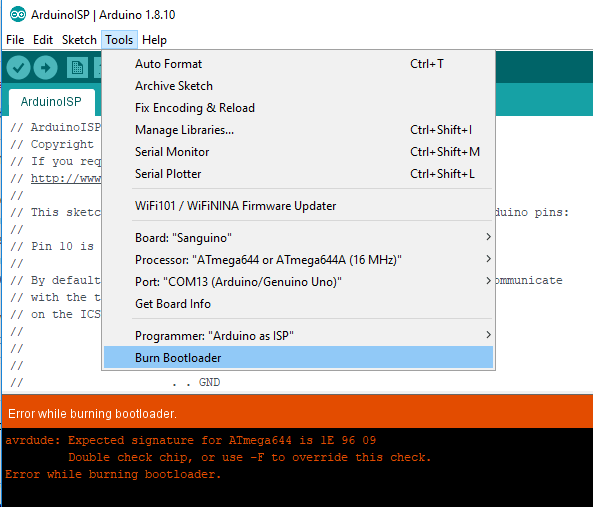Click the "// Copyright" comment line
Screen dimensions: 593x507
pos(52,144)
